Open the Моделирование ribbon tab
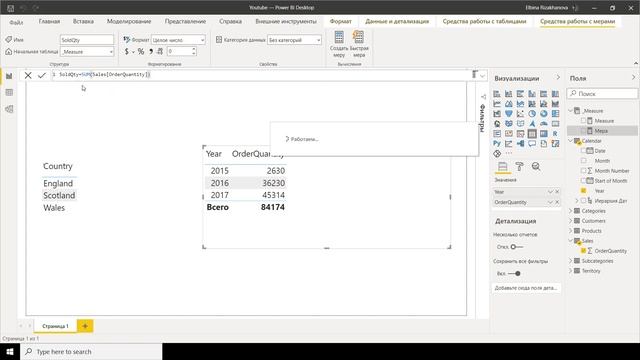640x360 pixels. coord(129,21)
